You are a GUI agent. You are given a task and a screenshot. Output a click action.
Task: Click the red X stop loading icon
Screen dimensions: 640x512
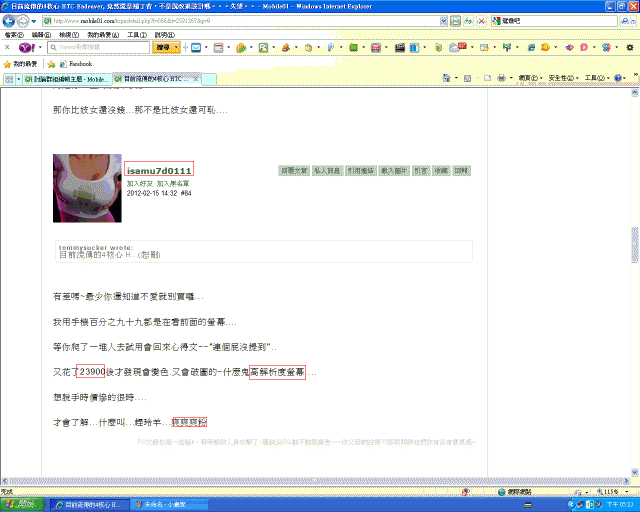482,21
